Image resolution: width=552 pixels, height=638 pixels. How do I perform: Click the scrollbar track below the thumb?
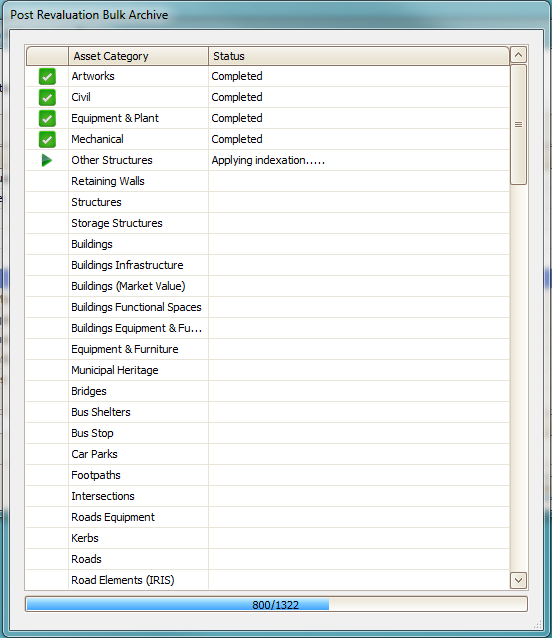pyautogui.click(x=518, y=378)
